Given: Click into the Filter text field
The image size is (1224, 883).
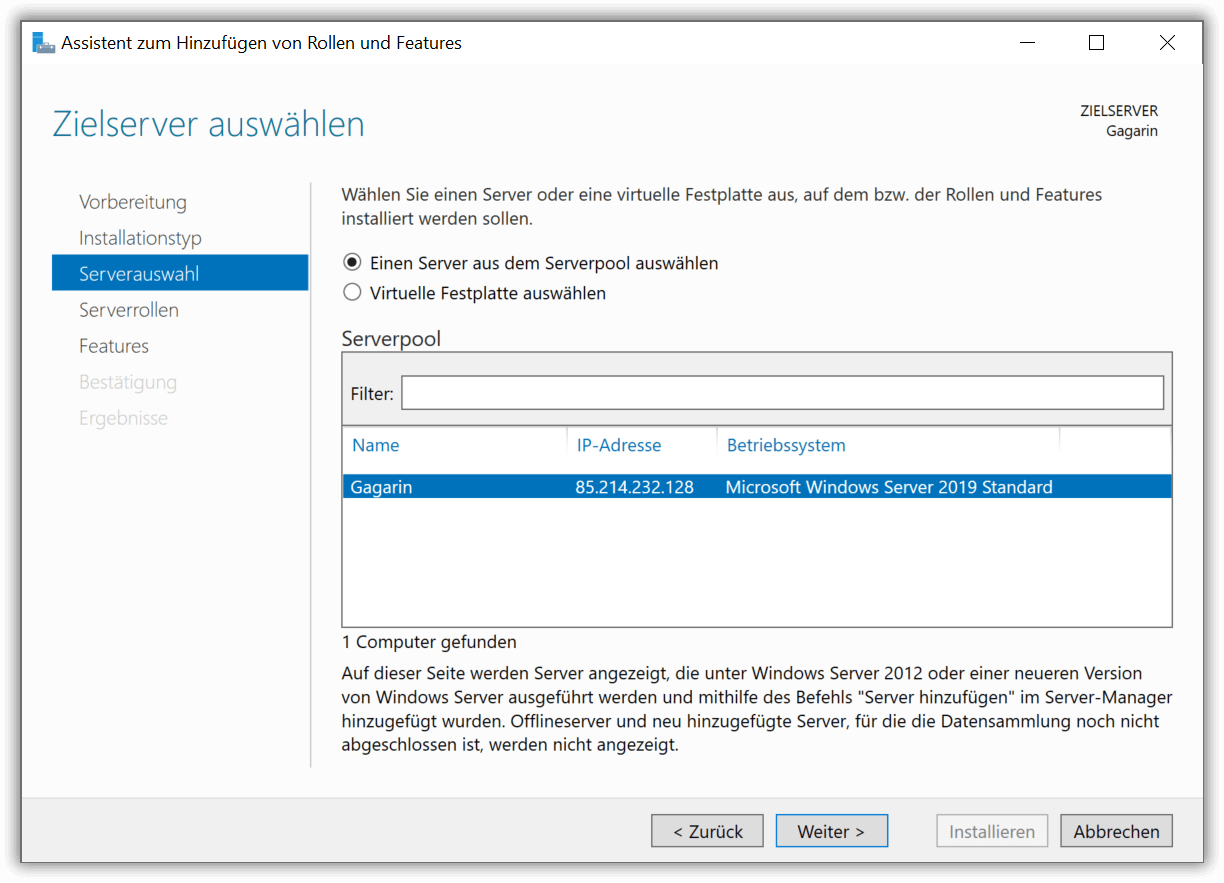Looking at the screenshot, I should click(782, 393).
